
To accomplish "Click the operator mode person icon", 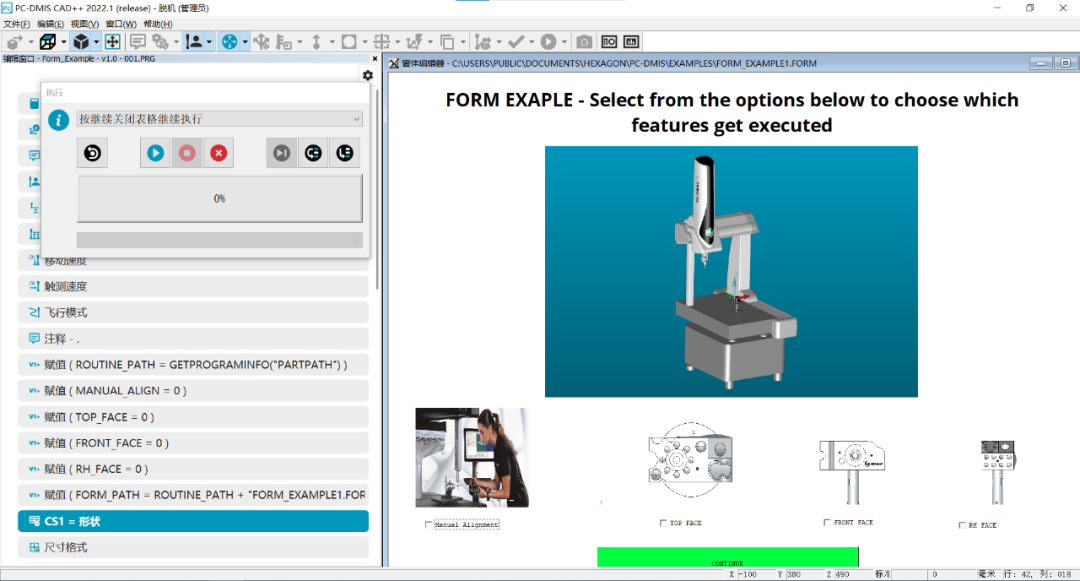I will (x=194, y=42).
